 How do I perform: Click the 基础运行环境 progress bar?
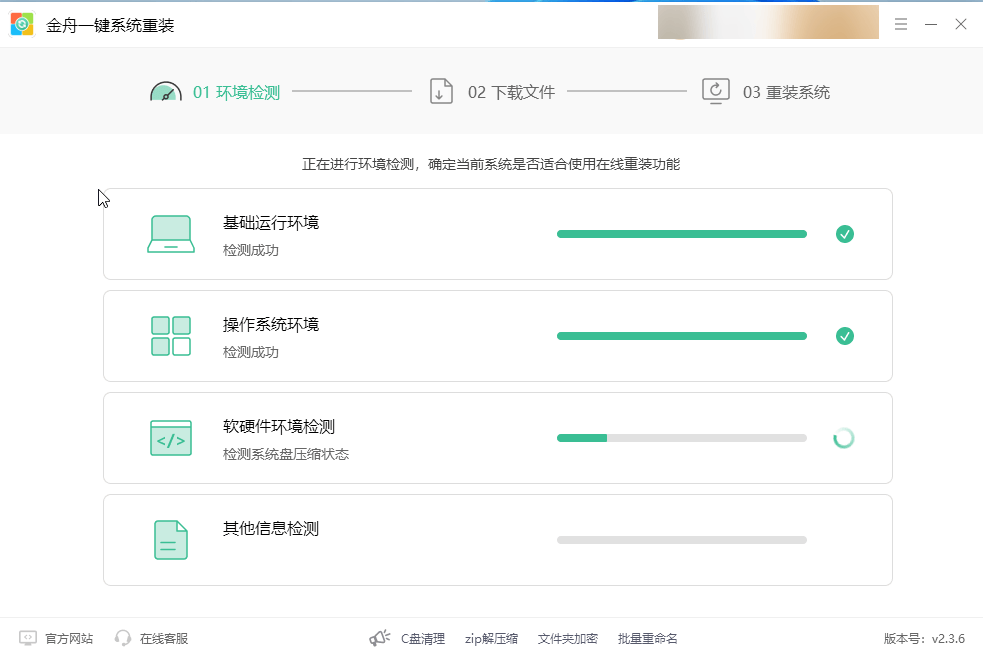click(x=681, y=234)
